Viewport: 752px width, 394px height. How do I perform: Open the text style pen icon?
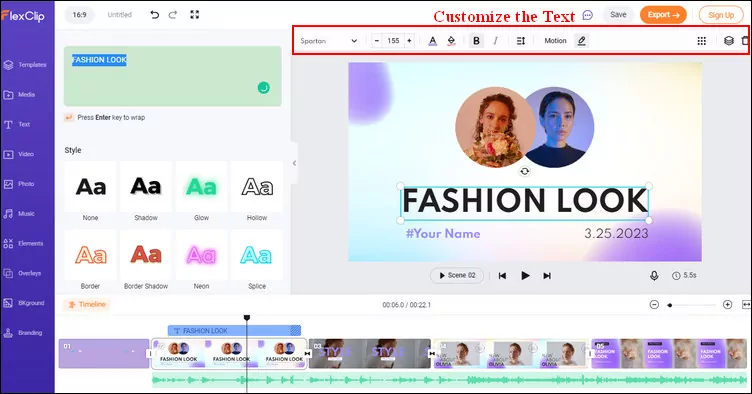[581, 41]
